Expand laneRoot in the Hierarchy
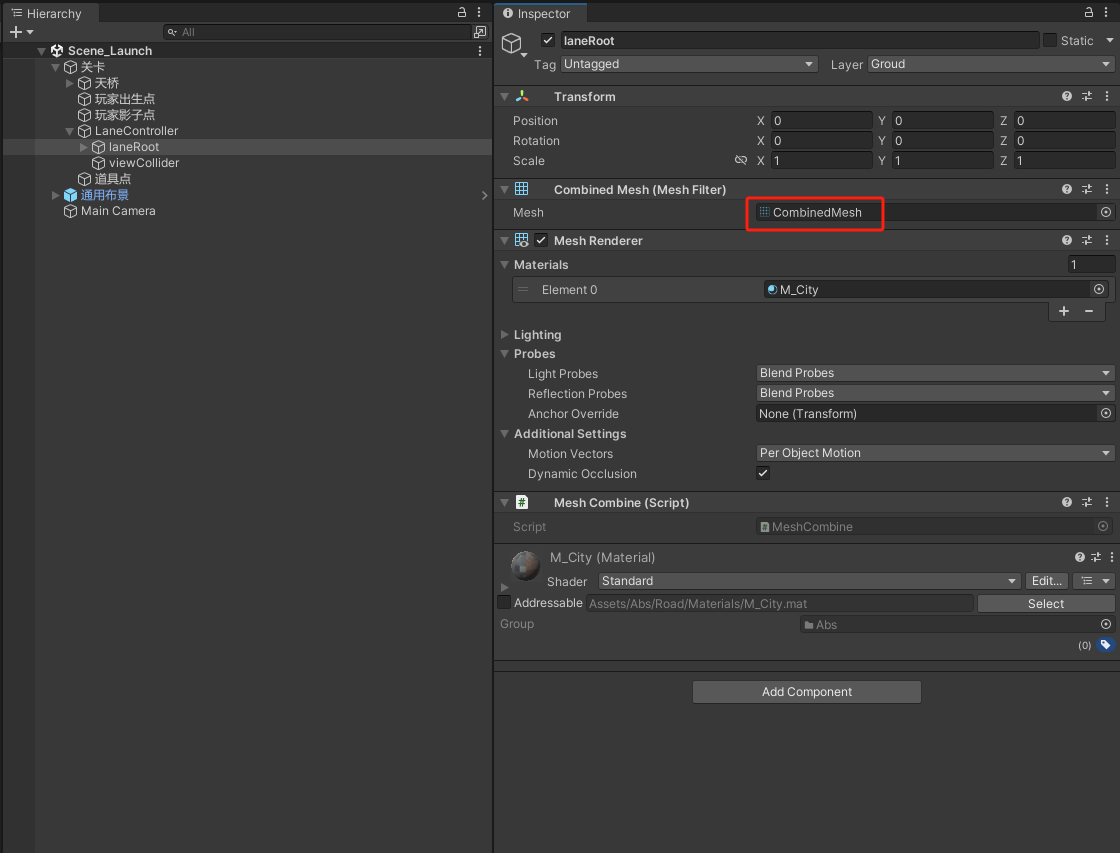1120x853 pixels. [84, 147]
